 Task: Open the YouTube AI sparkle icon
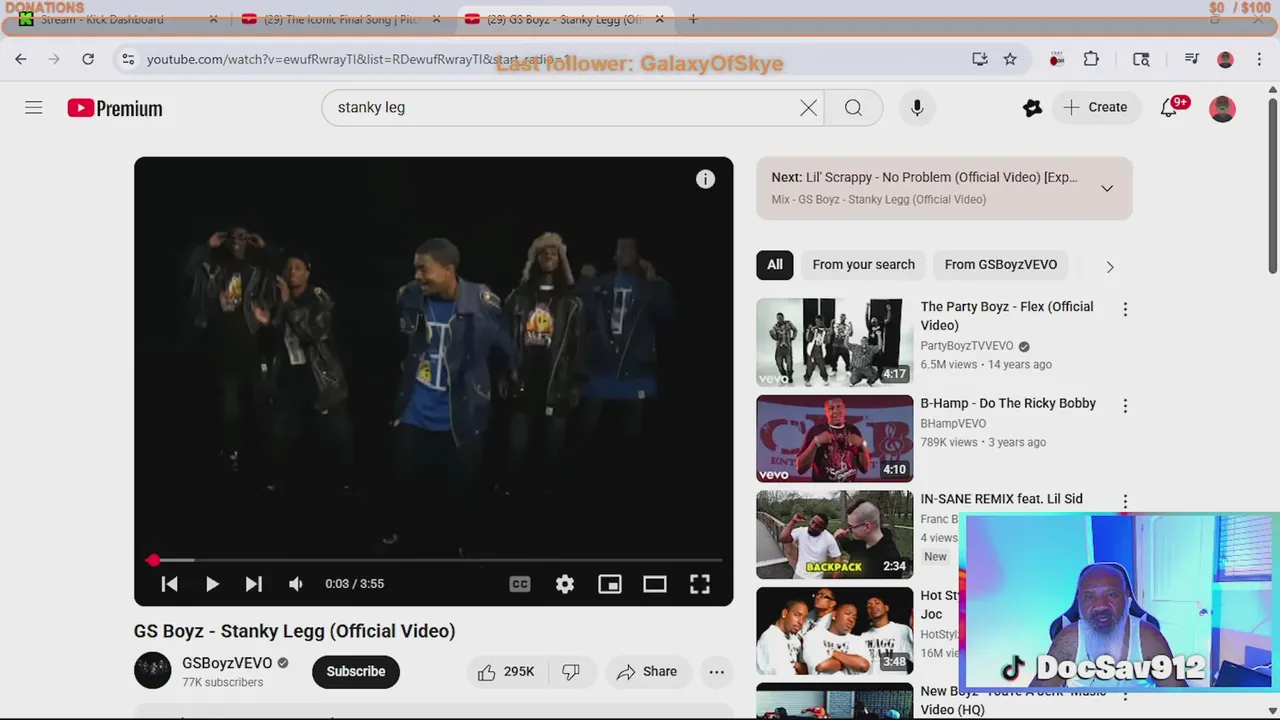point(1032,108)
